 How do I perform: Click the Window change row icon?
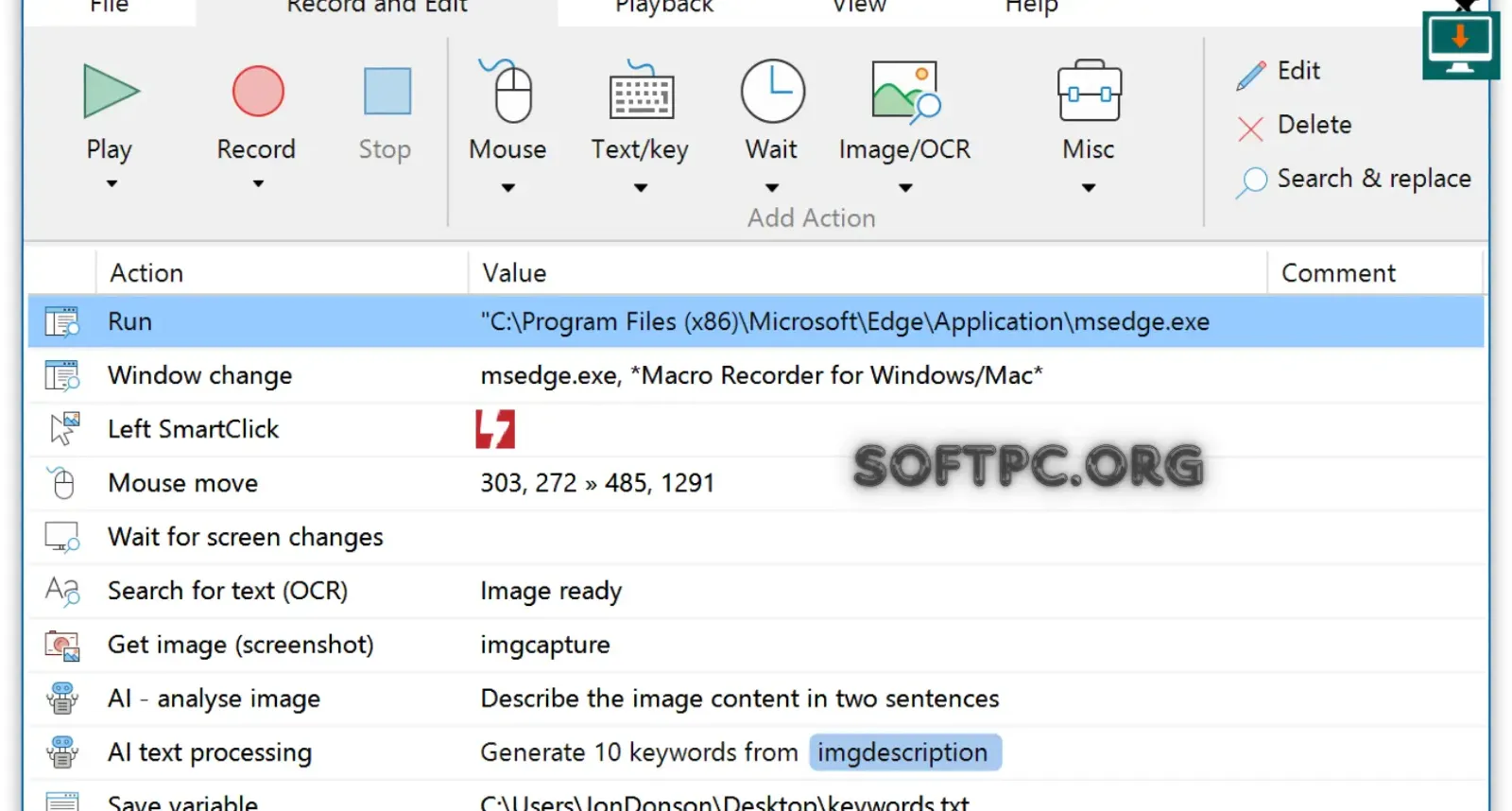[62, 375]
